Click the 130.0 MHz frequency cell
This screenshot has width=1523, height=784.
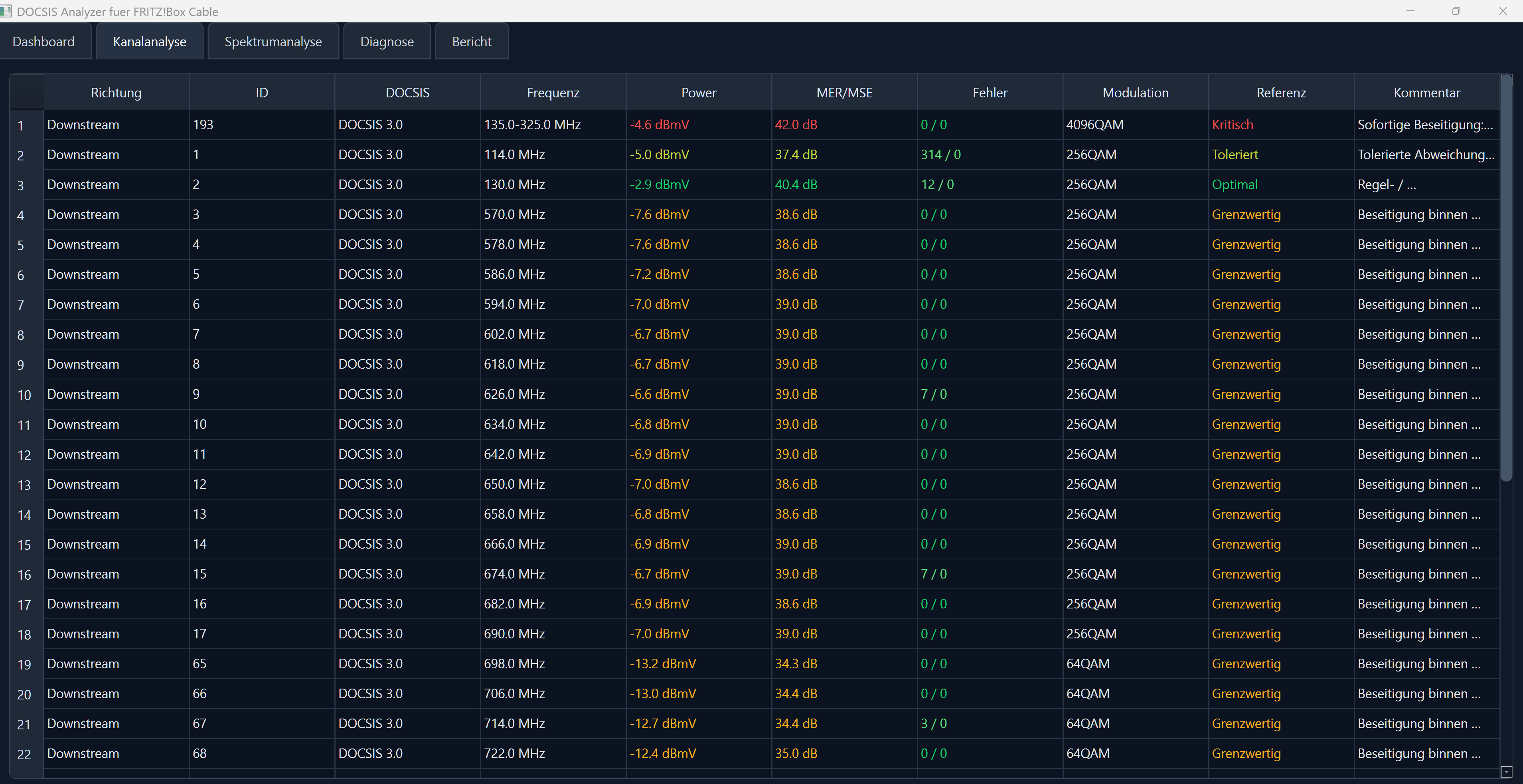coord(553,184)
